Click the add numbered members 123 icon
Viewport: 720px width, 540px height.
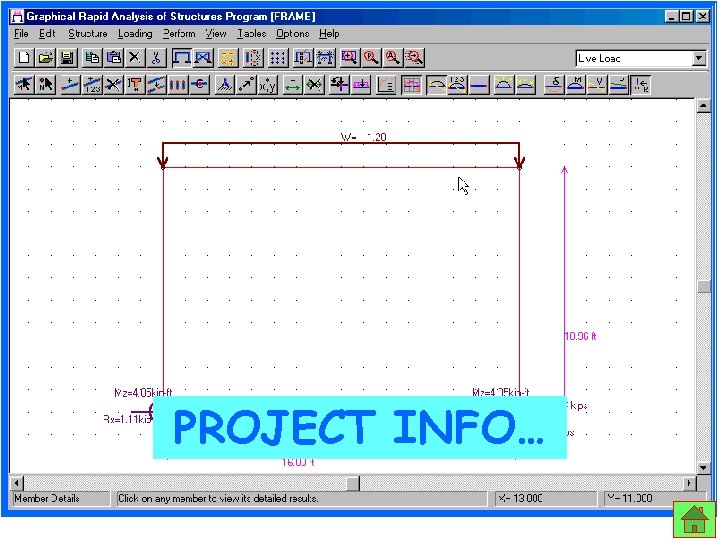(92, 85)
